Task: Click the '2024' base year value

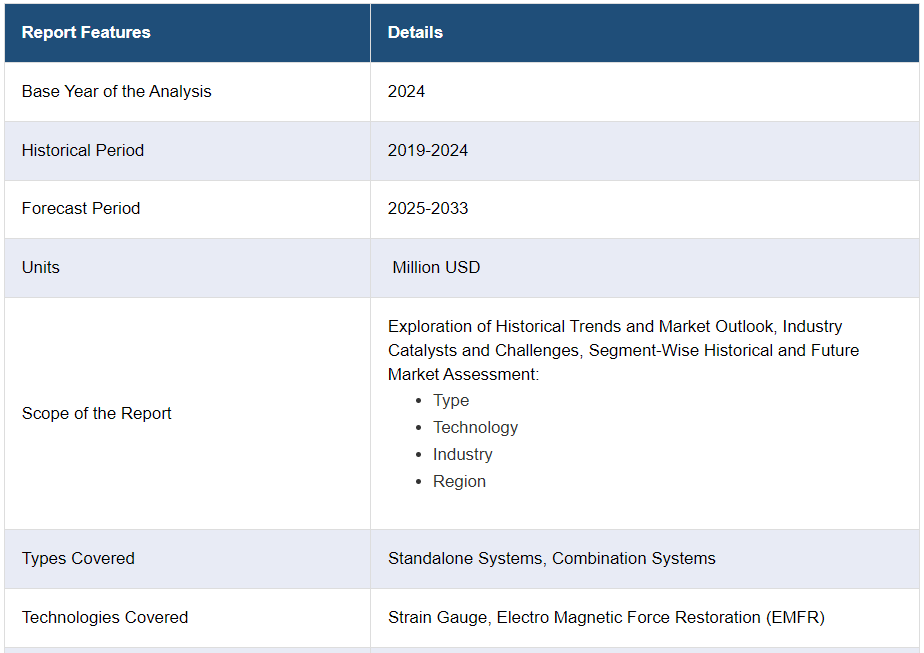Action: pyautogui.click(x=406, y=91)
